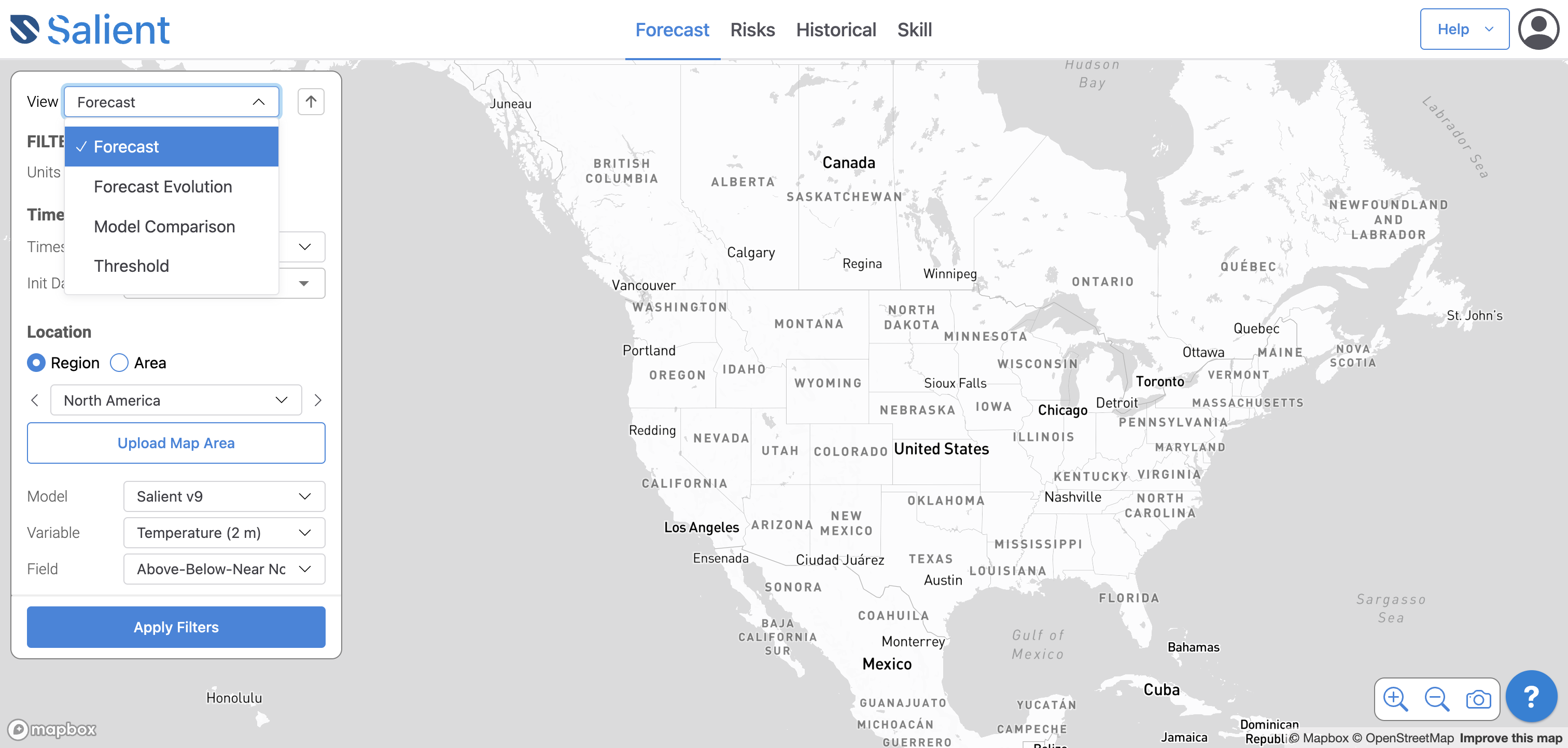Screen dimensions: 1568x748
Task: Select the Area radio button
Action: click(x=119, y=362)
